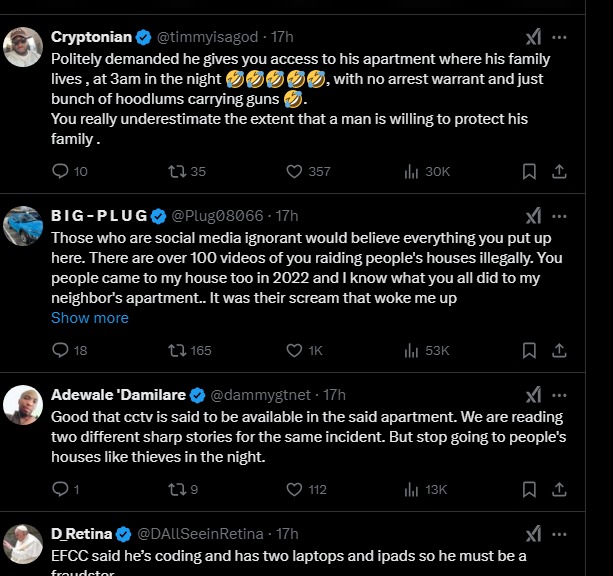The image size is (613, 576).
Task: Open more options on BIG-PLUG tweet
Action: tap(560, 215)
